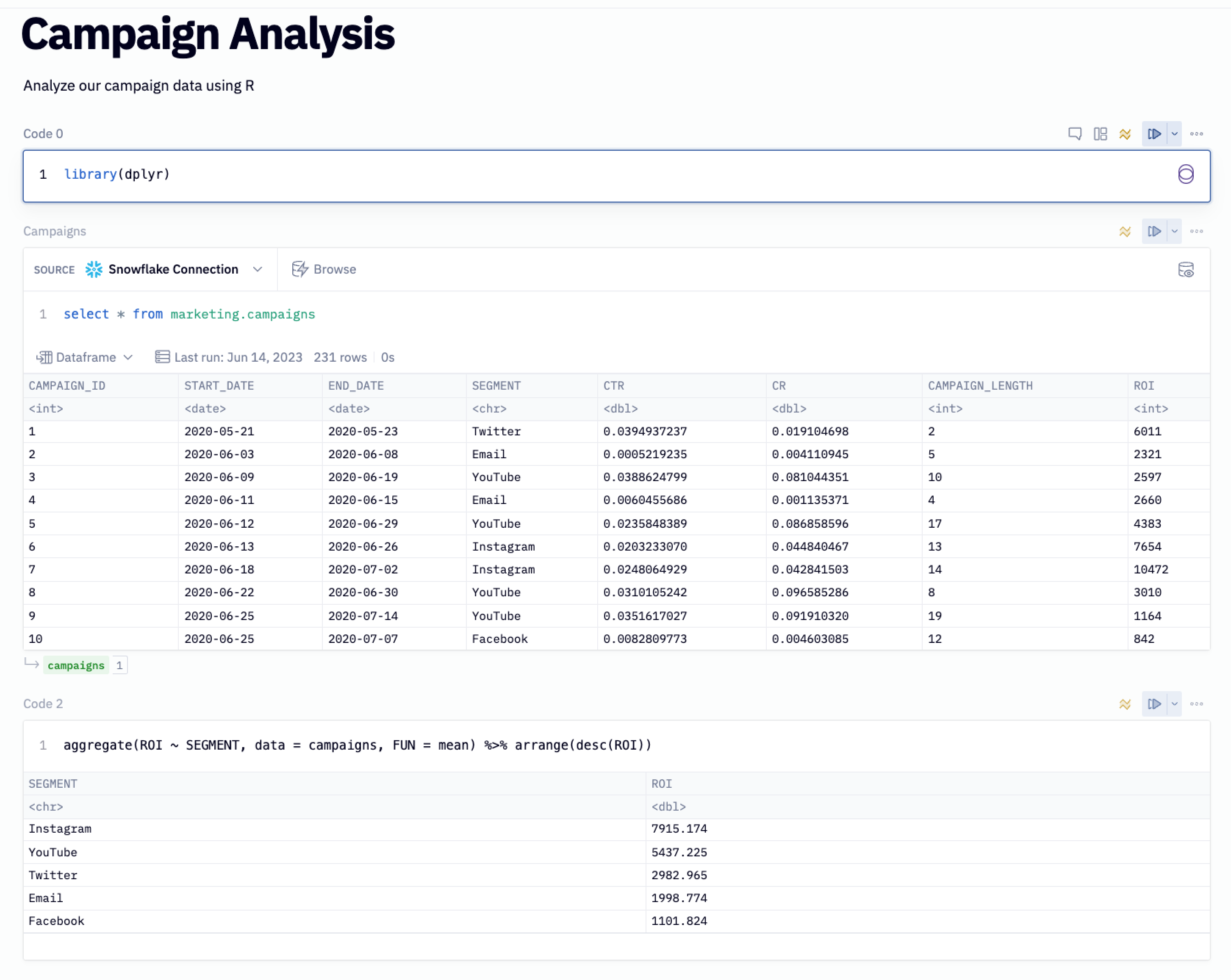Open three-dots menu for Code 2 cell
The height and width of the screenshot is (980, 1231).
[x=1197, y=704]
